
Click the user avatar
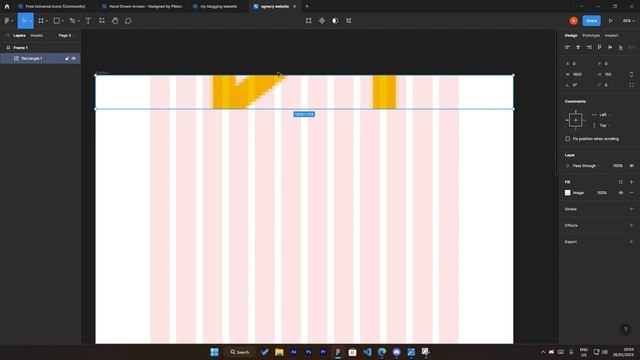click(x=573, y=21)
